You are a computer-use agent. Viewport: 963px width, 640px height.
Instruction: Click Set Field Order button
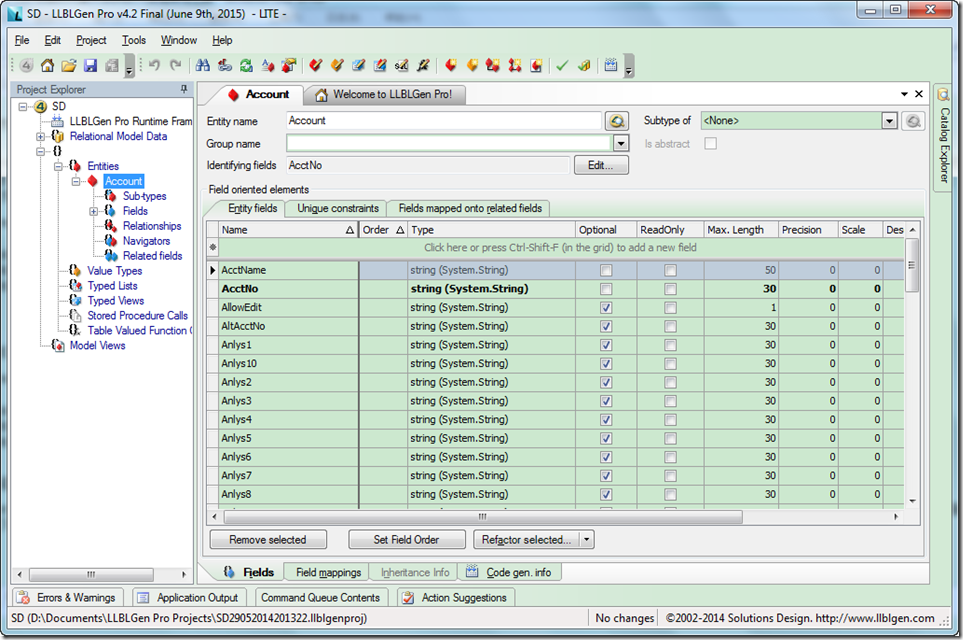(406, 540)
